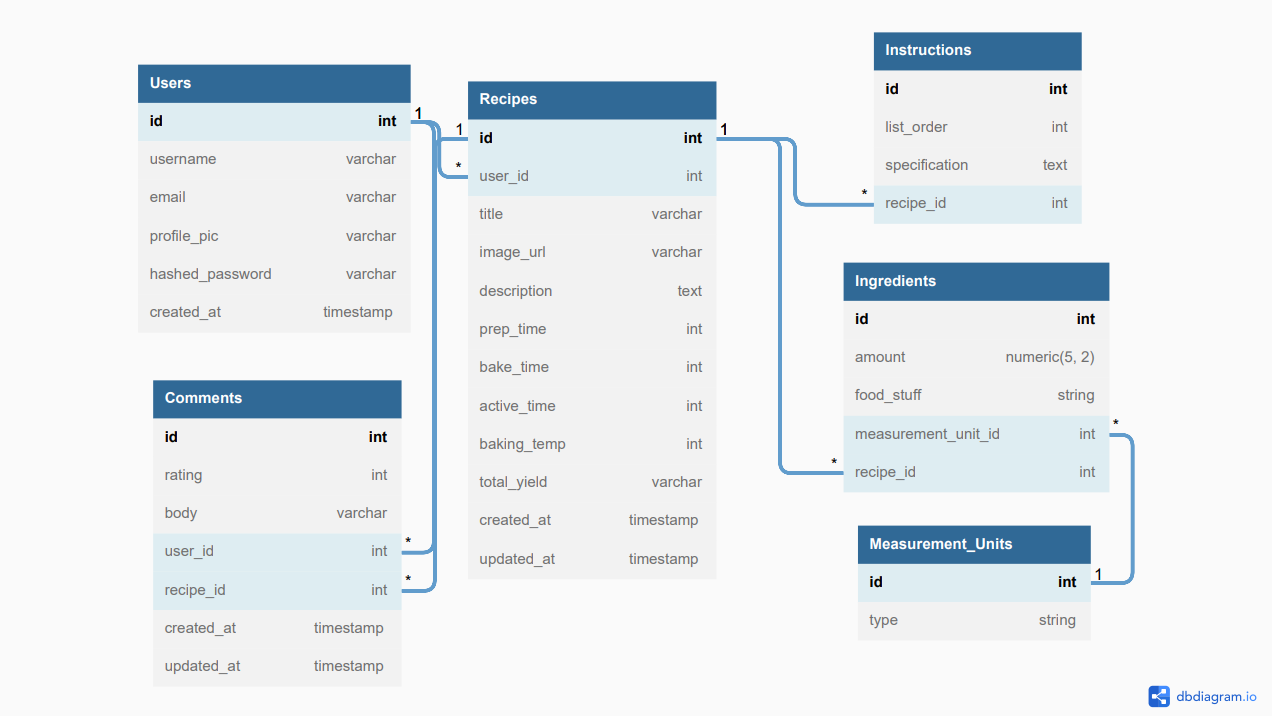Click rating field in Comments
Screen dimensions: 1272x716
click(277, 475)
